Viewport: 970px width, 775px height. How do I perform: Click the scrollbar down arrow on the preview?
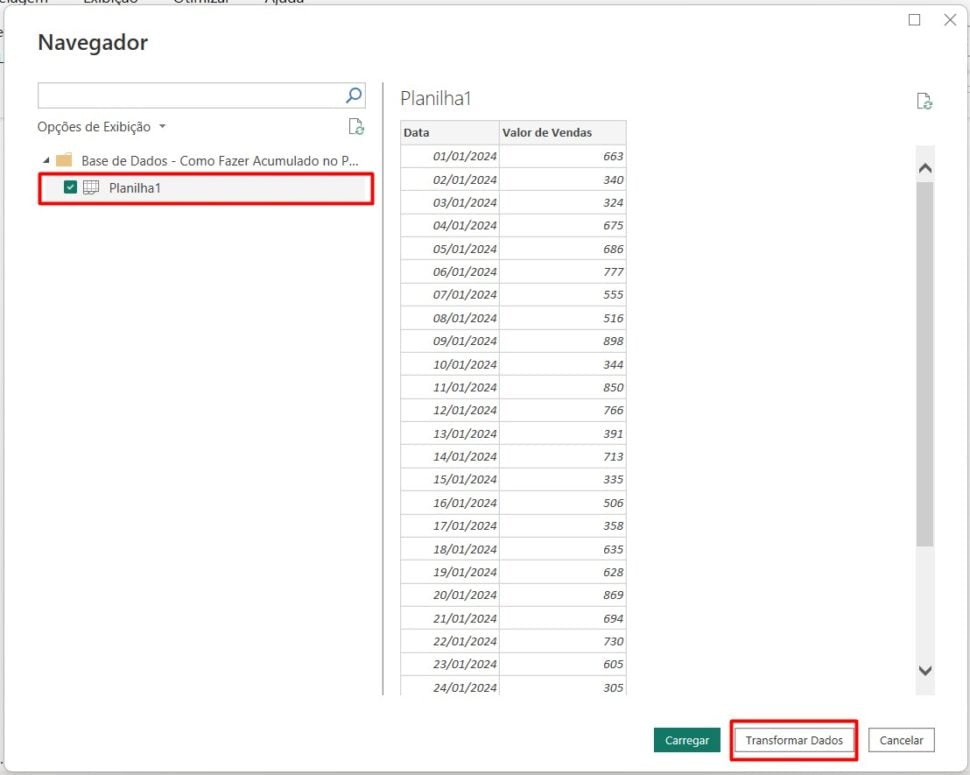pyautogui.click(x=923, y=671)
